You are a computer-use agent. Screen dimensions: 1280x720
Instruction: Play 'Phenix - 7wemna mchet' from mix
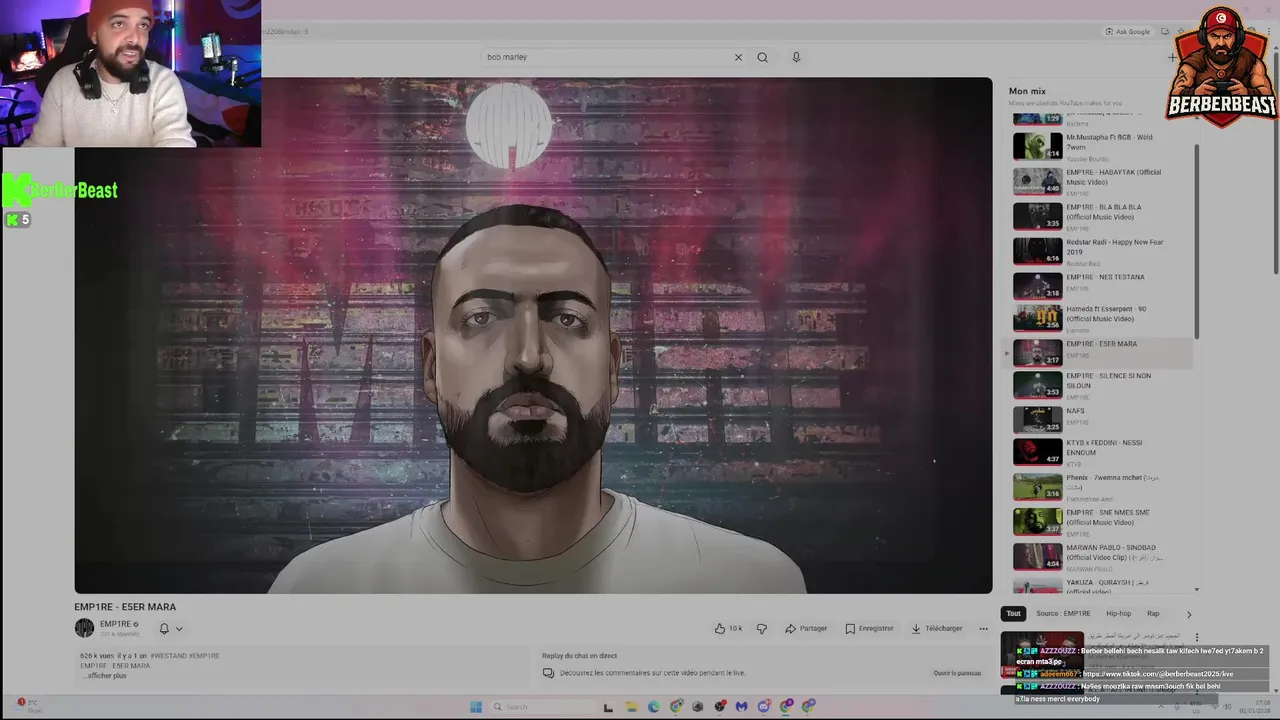1102,486
